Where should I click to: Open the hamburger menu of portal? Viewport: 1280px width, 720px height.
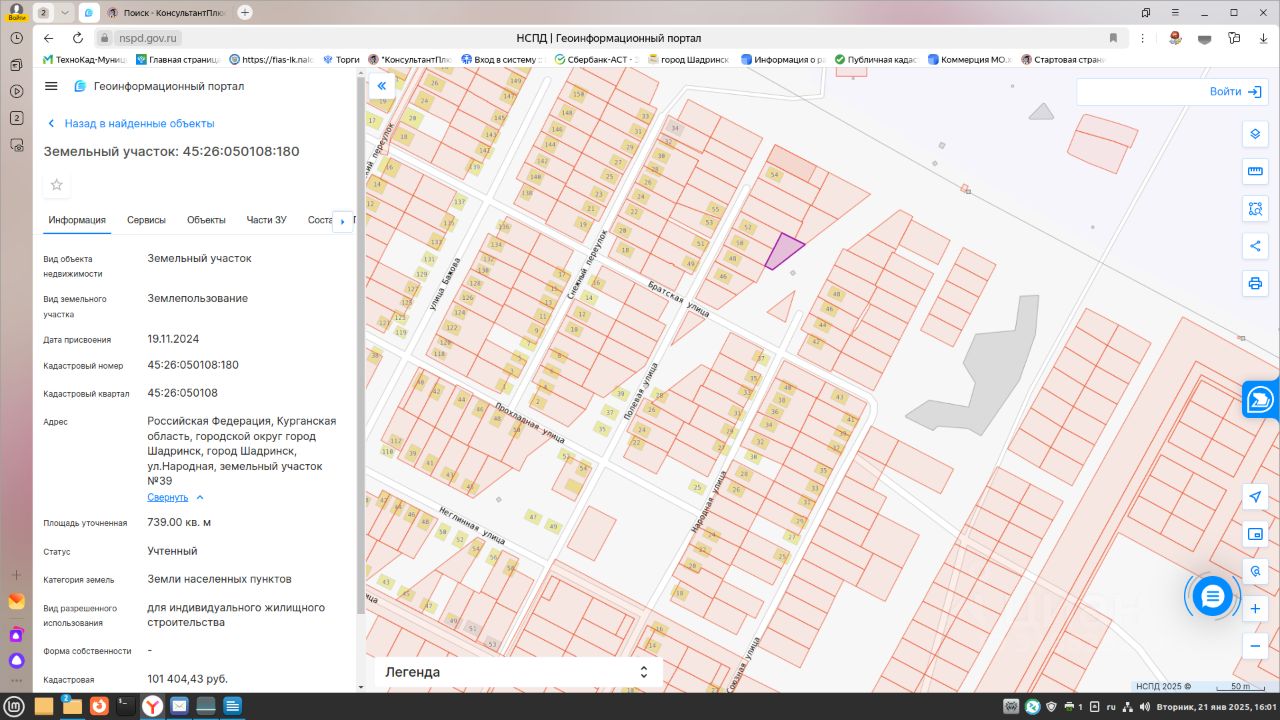tap(52, 86)
